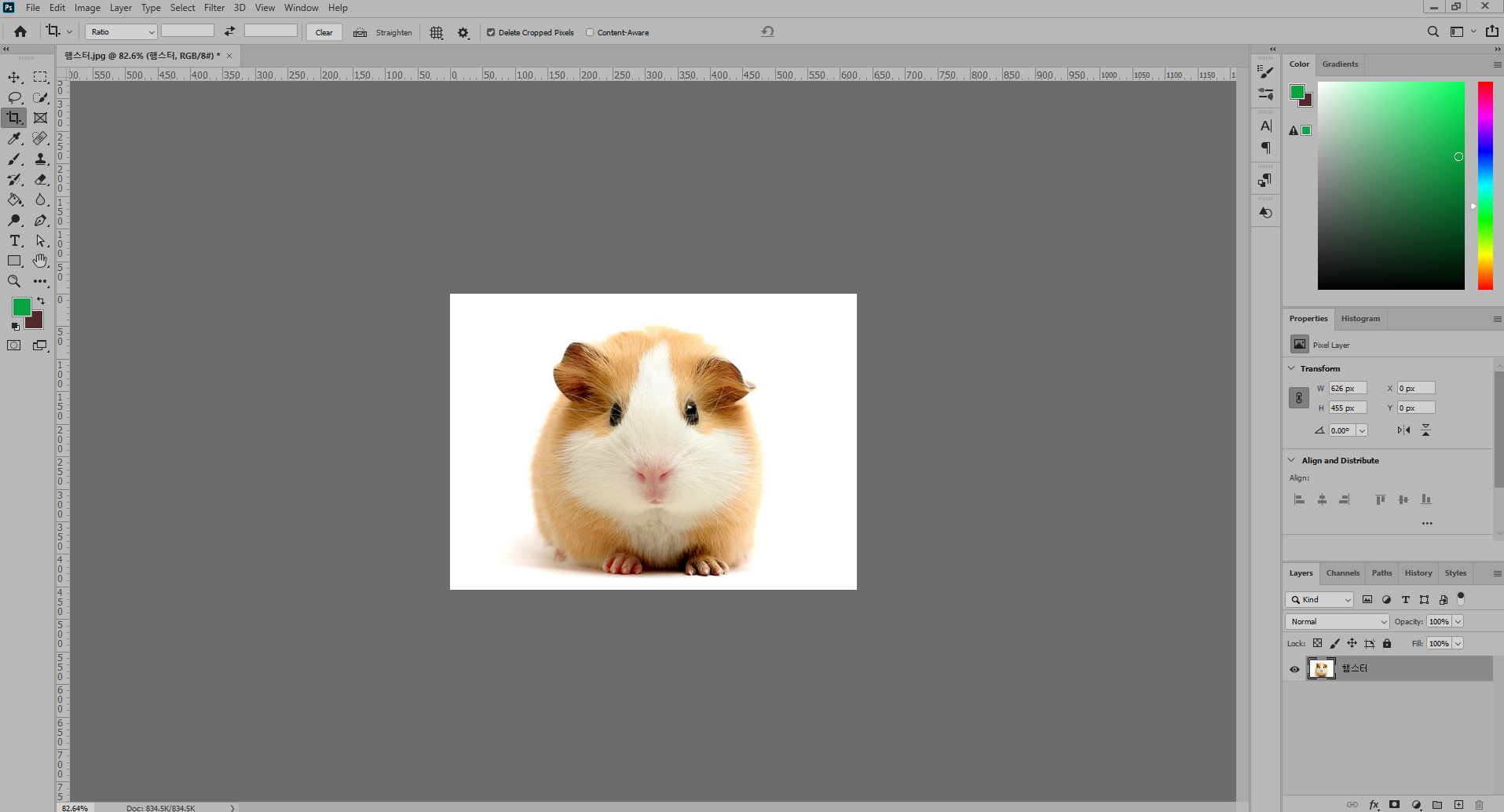
Task: Open additional crop settings gear
Action: [x=463, y=32]
